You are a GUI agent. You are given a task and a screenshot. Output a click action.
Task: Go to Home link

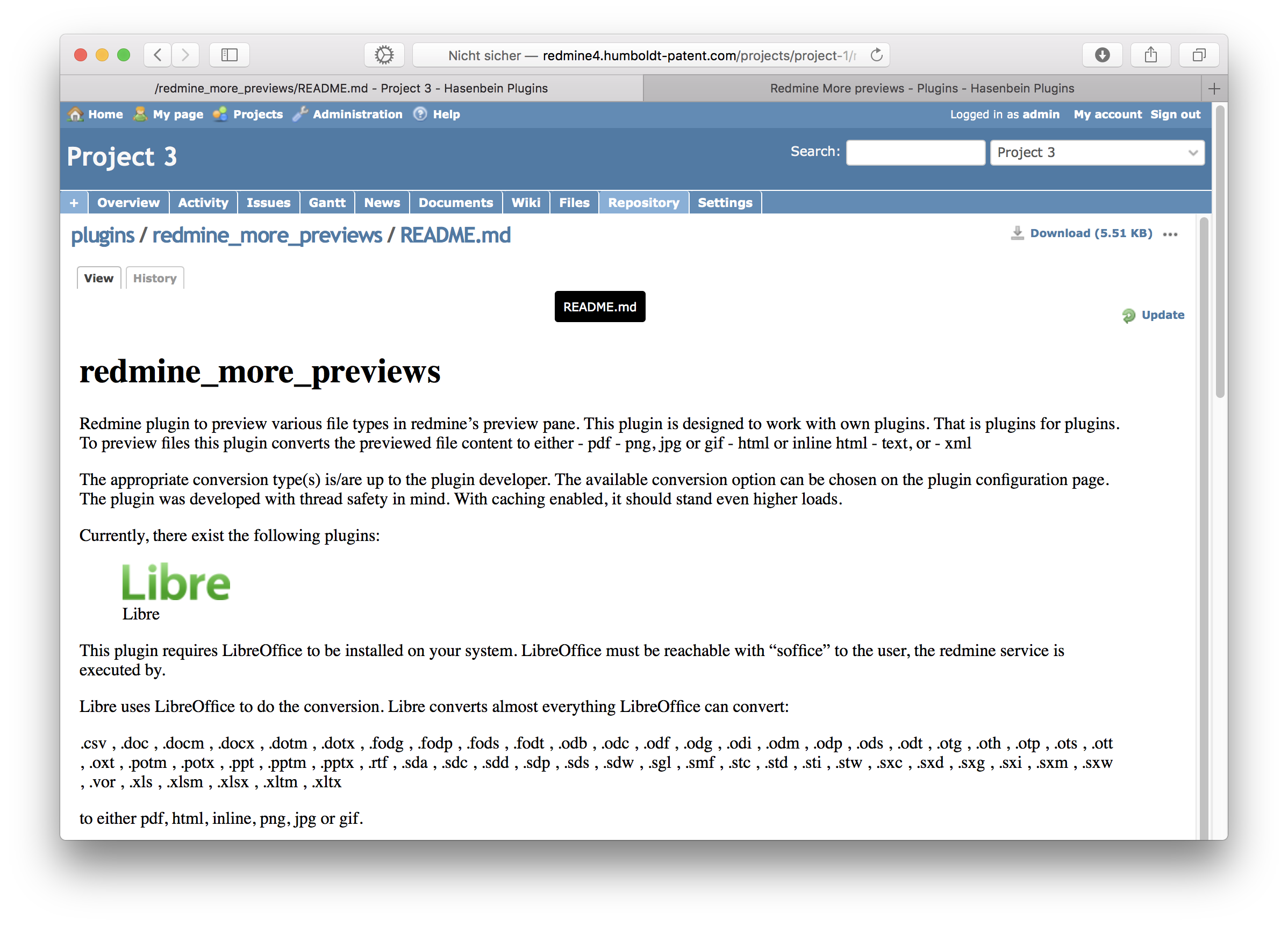tap(105, 114)
